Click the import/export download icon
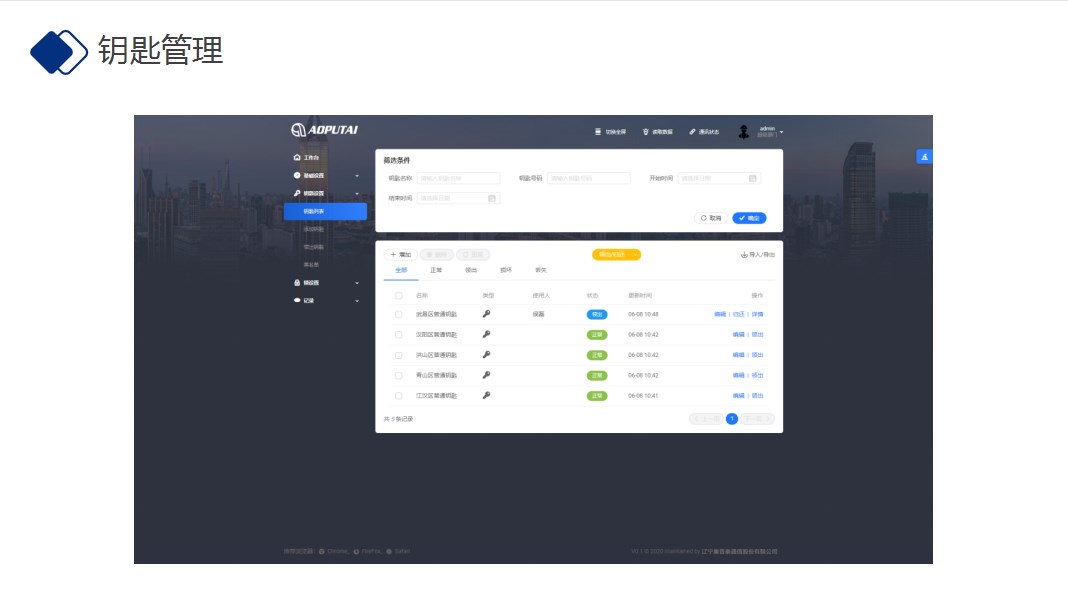This screenshot has height=602, width=1068. pyautogui.click(x=744, y=255)
